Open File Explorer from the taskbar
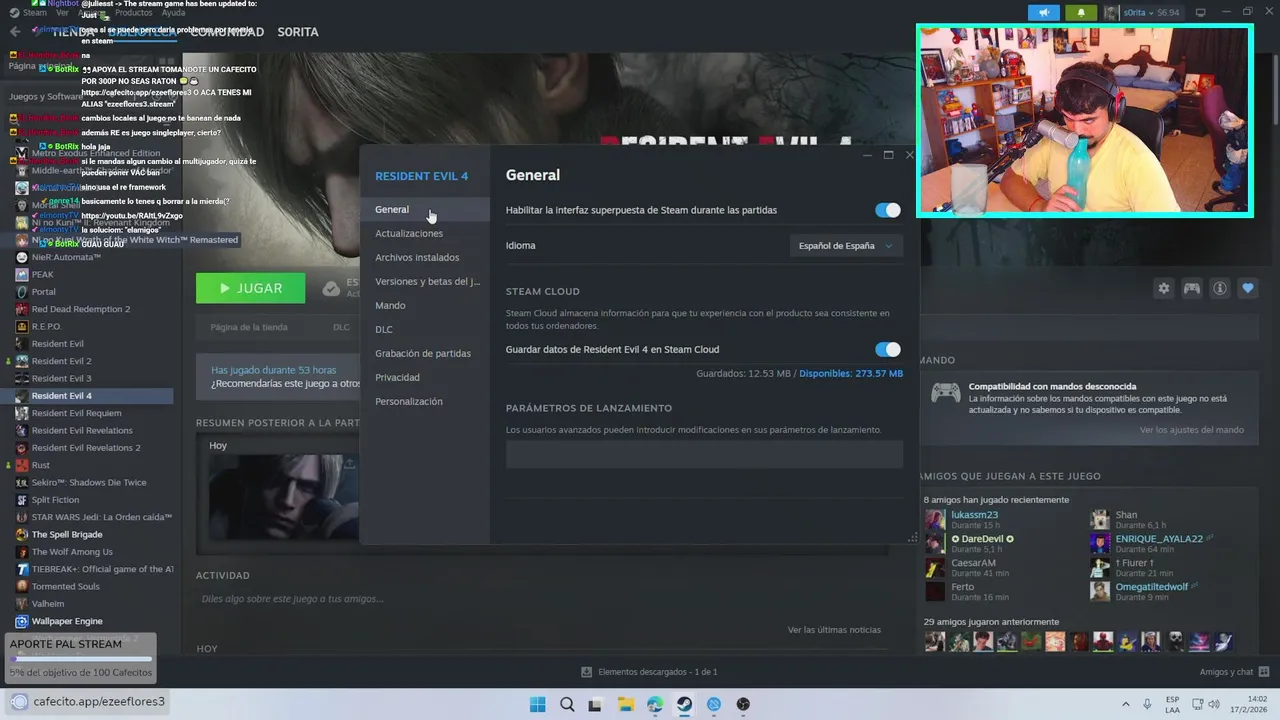 (x=625, y=704)
